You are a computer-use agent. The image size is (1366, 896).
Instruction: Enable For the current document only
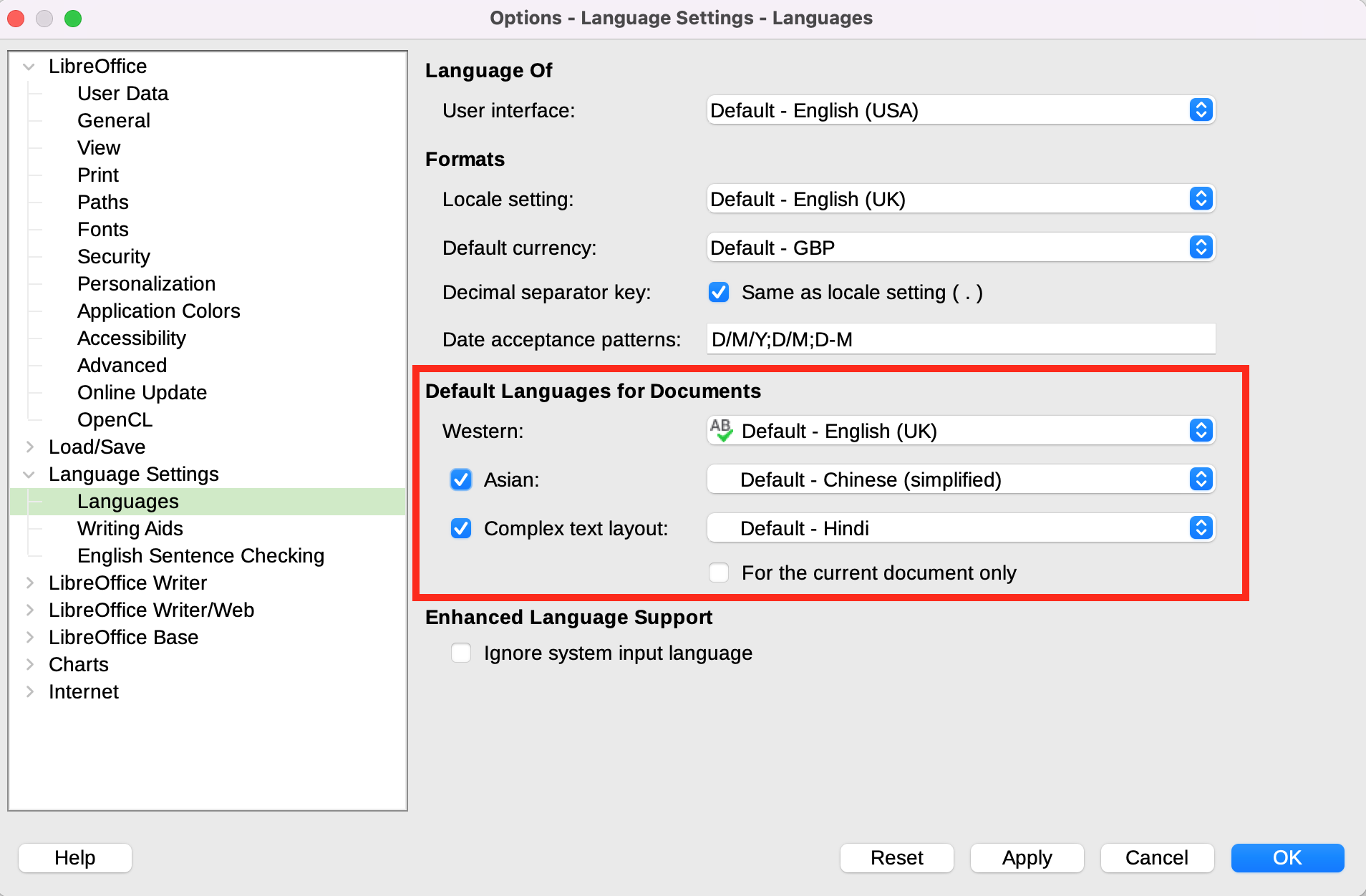tap(719, 573)
